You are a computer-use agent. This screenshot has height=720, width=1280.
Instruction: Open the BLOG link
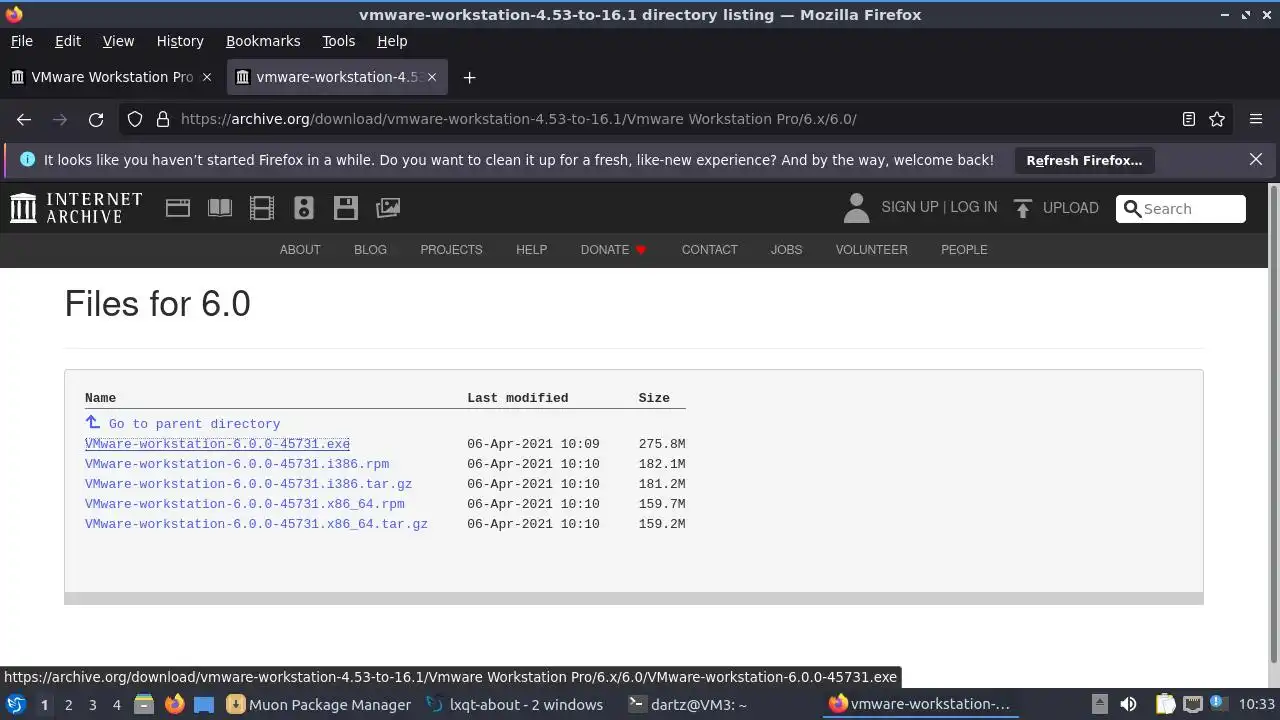[370, 250]
